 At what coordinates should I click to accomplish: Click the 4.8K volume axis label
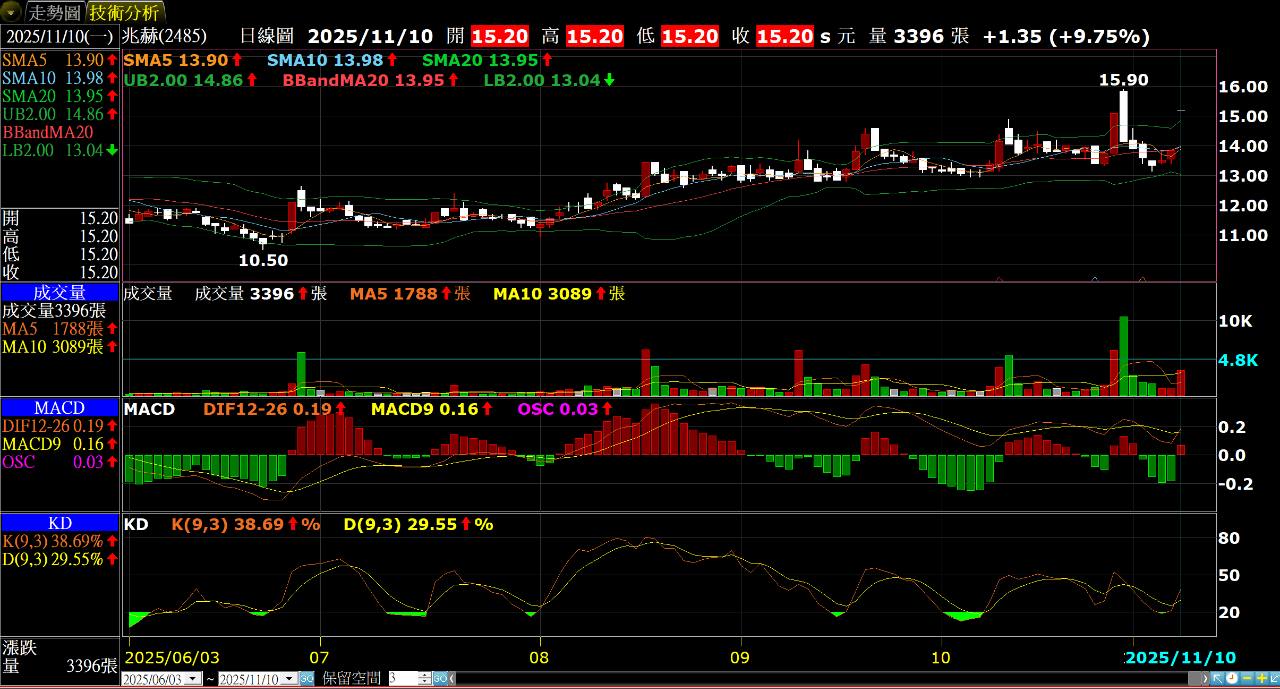[x=1238, y=360]
